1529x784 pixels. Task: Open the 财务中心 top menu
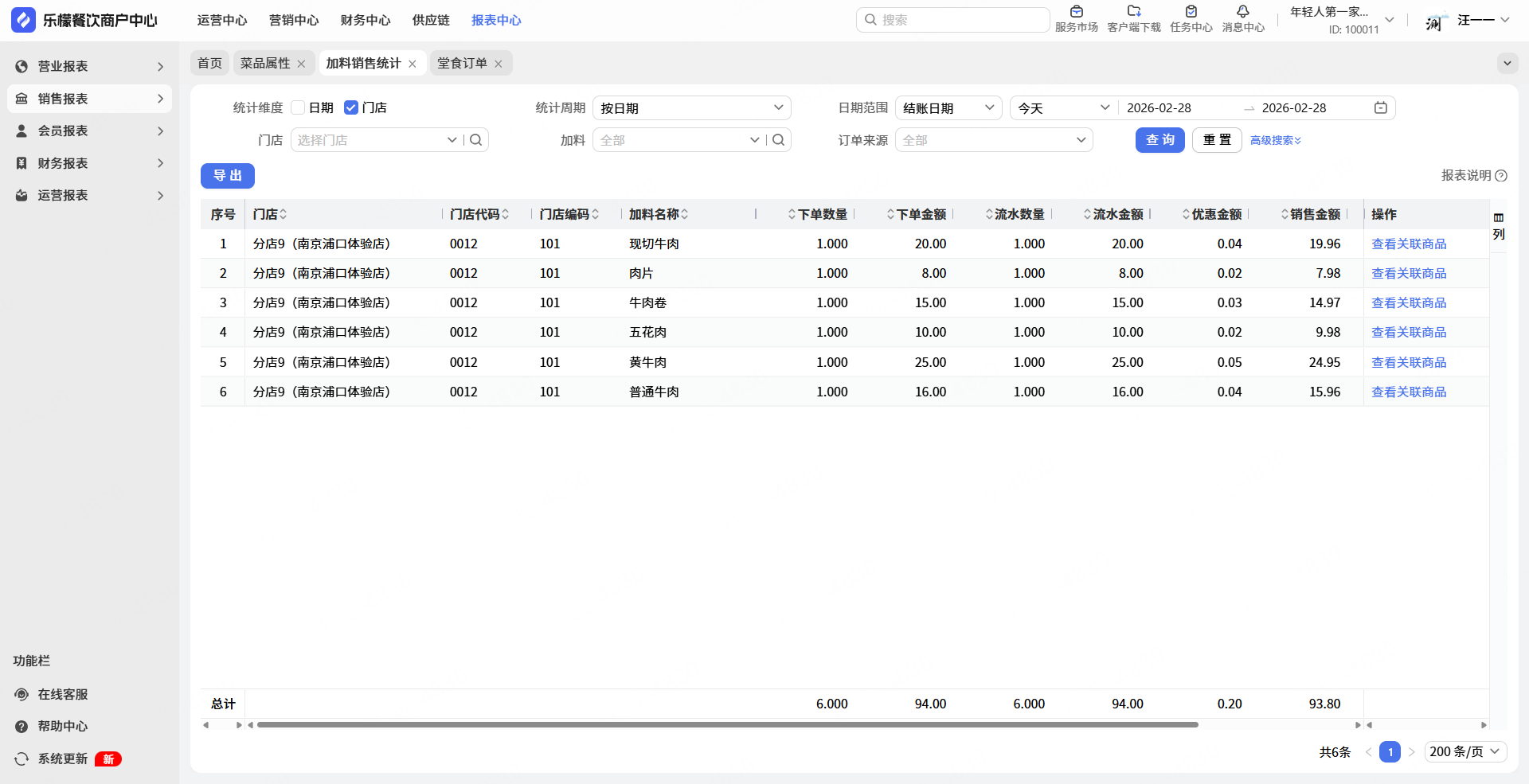366,21
